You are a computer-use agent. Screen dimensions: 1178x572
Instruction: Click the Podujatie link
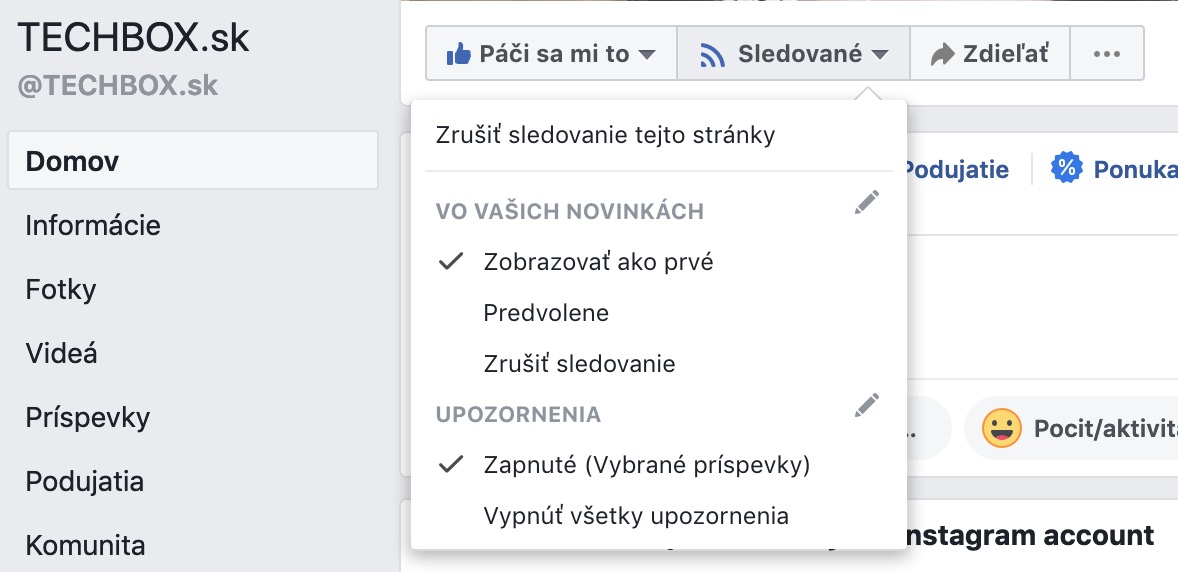coord(956,170)
